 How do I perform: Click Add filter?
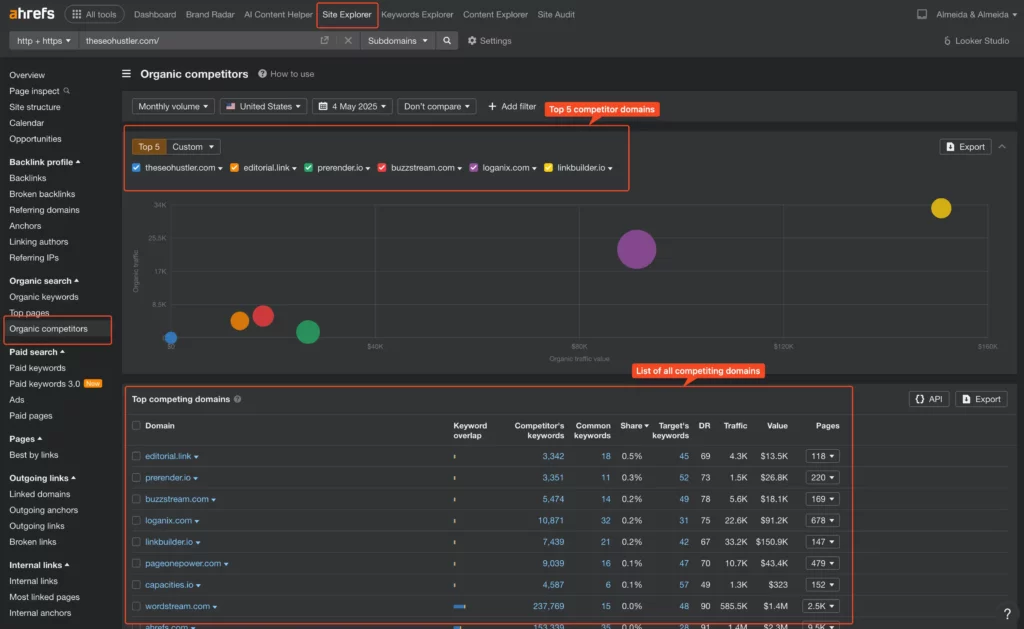point(512,106)
